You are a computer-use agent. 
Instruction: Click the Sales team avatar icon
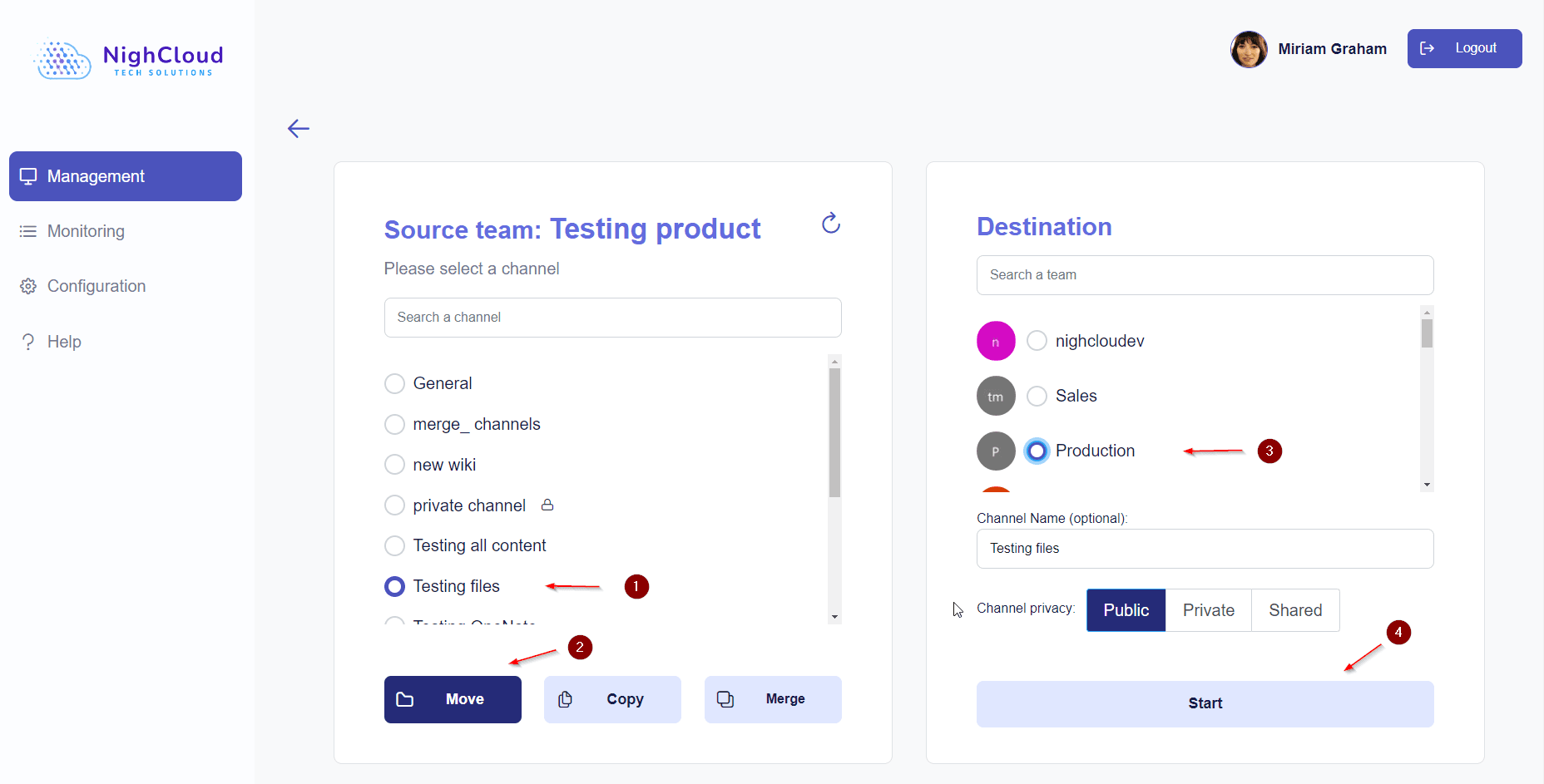tap(996, 397)
